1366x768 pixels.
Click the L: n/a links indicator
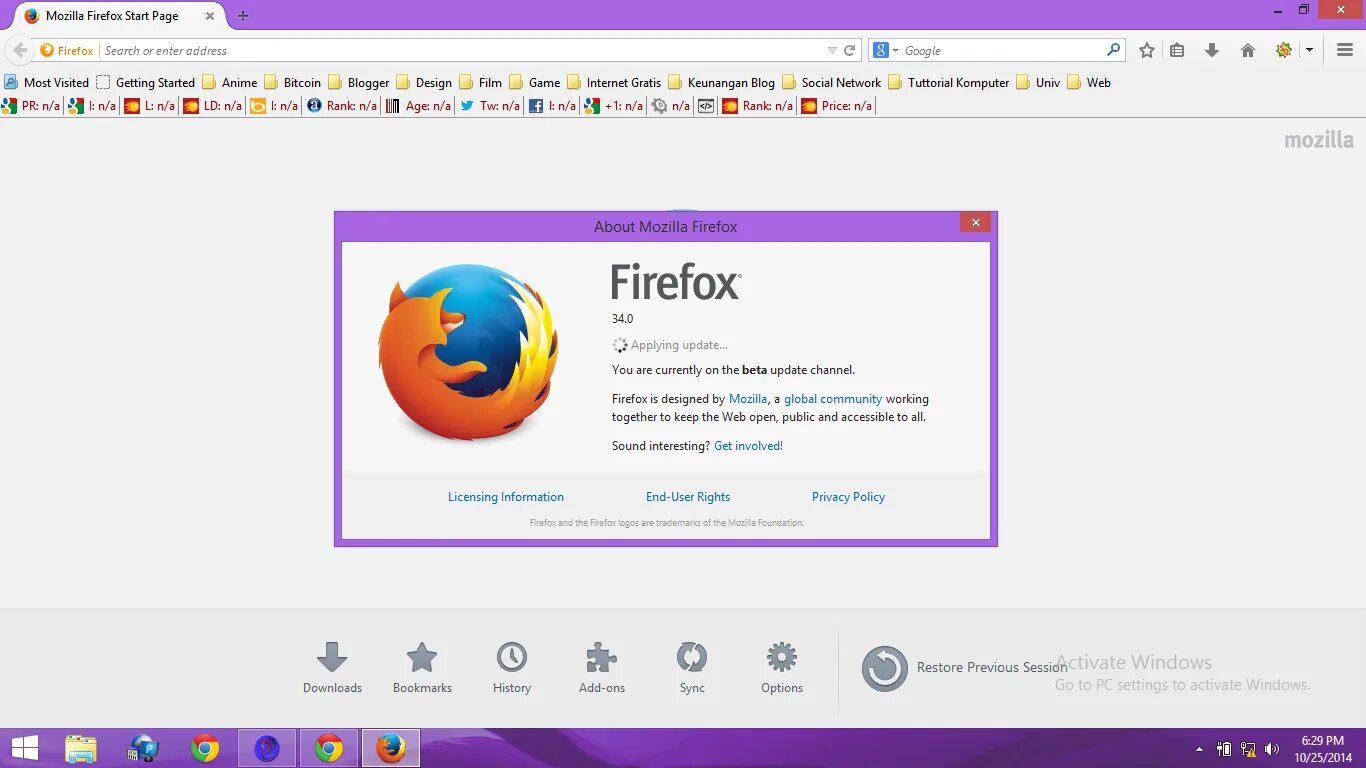point(149,106)
